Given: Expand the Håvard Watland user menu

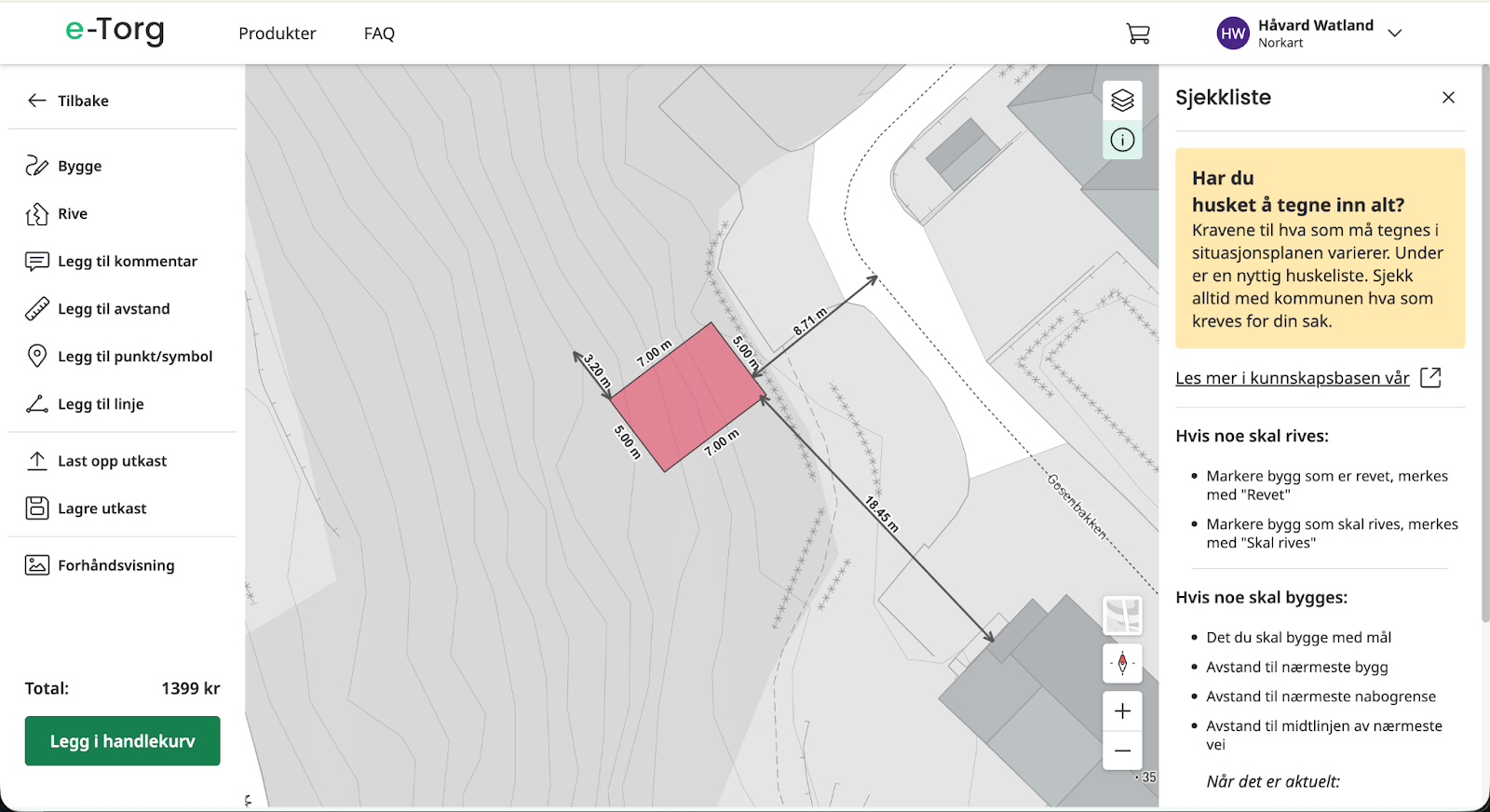Looking at the screenshot, I should (x=1394, y=34).
